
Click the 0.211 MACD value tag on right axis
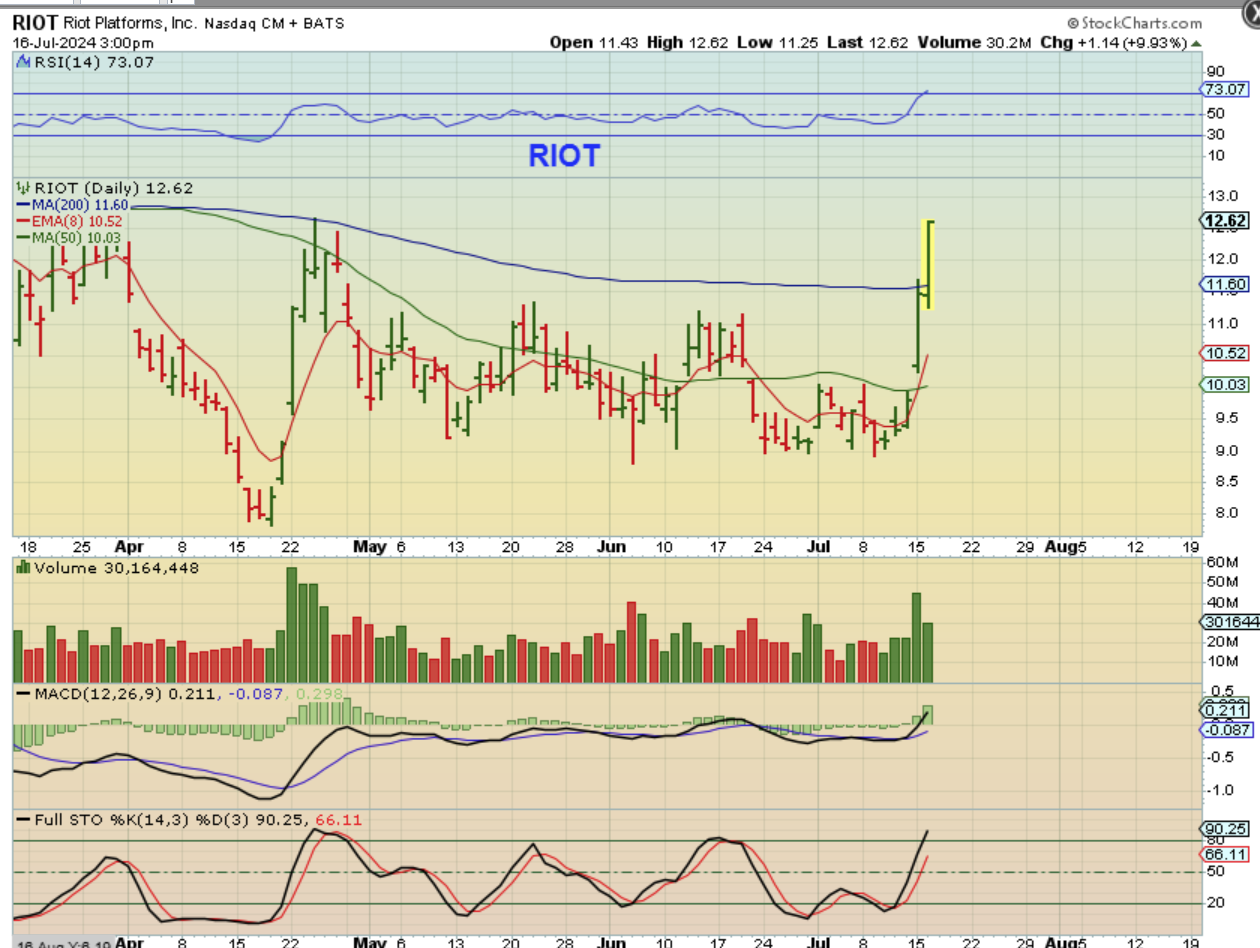point(1227,710)
